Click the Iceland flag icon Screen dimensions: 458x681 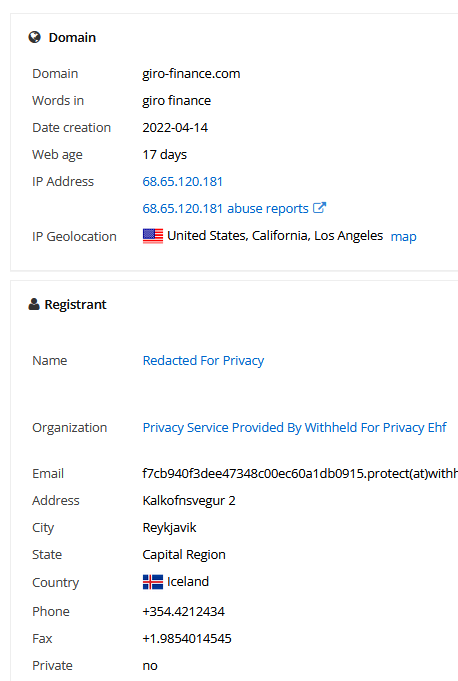pyautogui.click(x=153, y=582)
